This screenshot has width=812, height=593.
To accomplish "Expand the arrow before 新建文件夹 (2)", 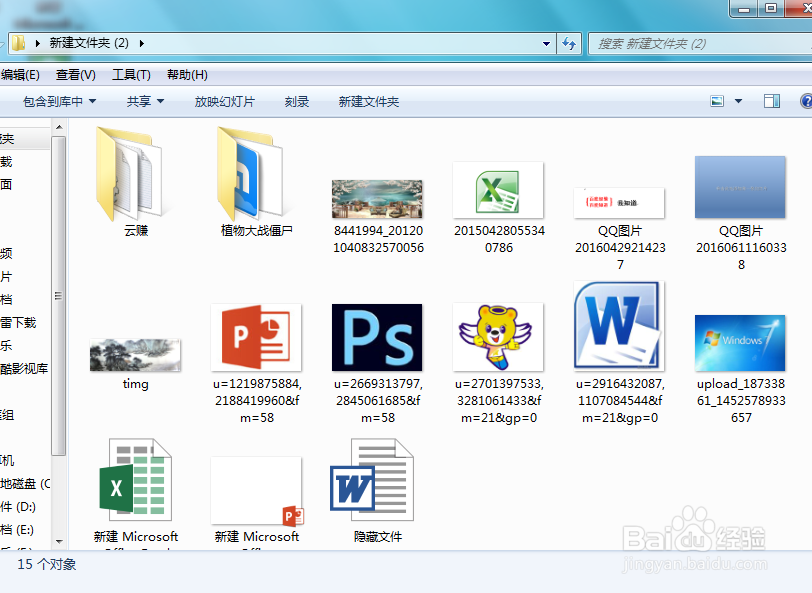I will (x=38, y=44).
